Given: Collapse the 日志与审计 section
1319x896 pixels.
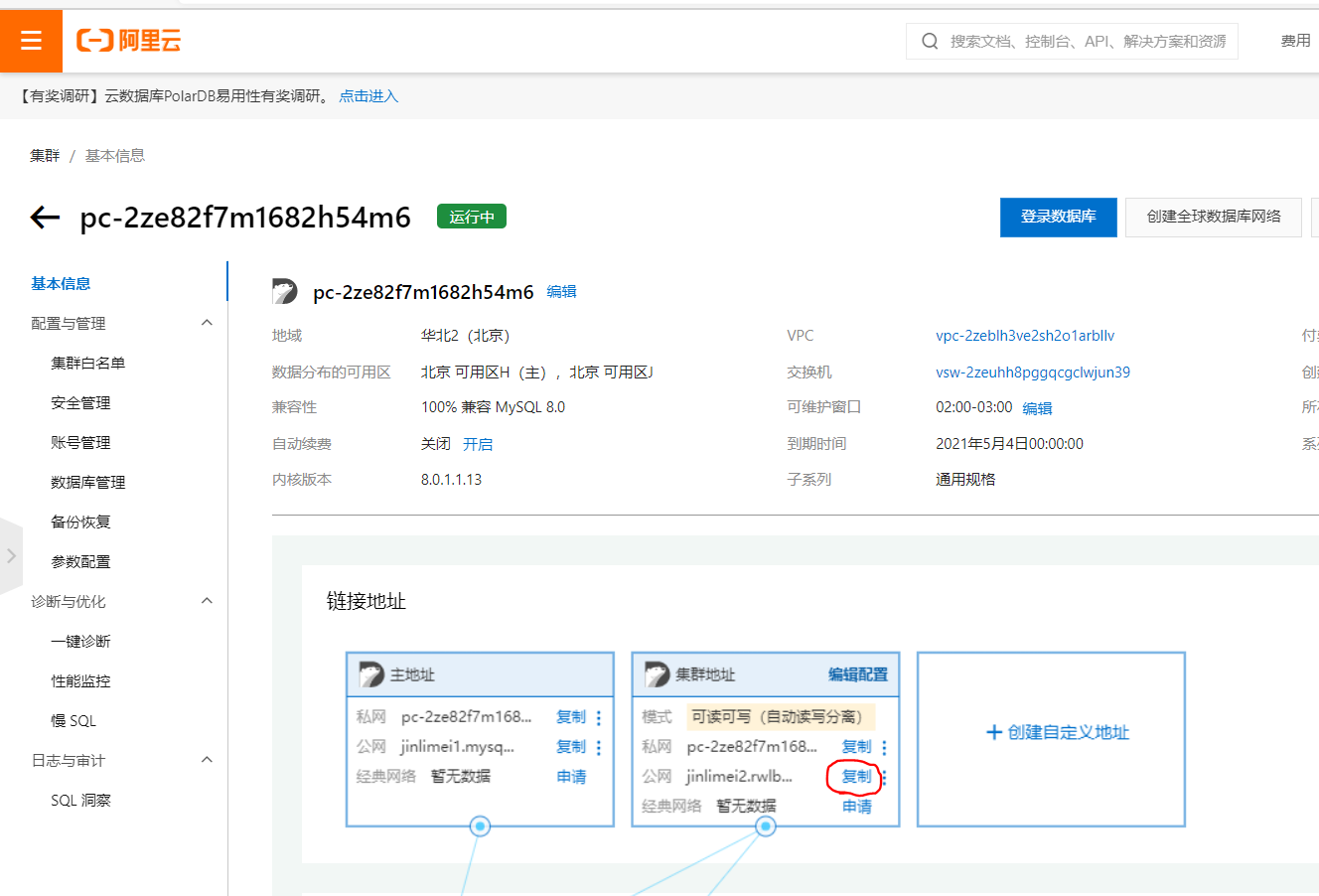Looking at the screenshot, I should click(x=206, y=759).
